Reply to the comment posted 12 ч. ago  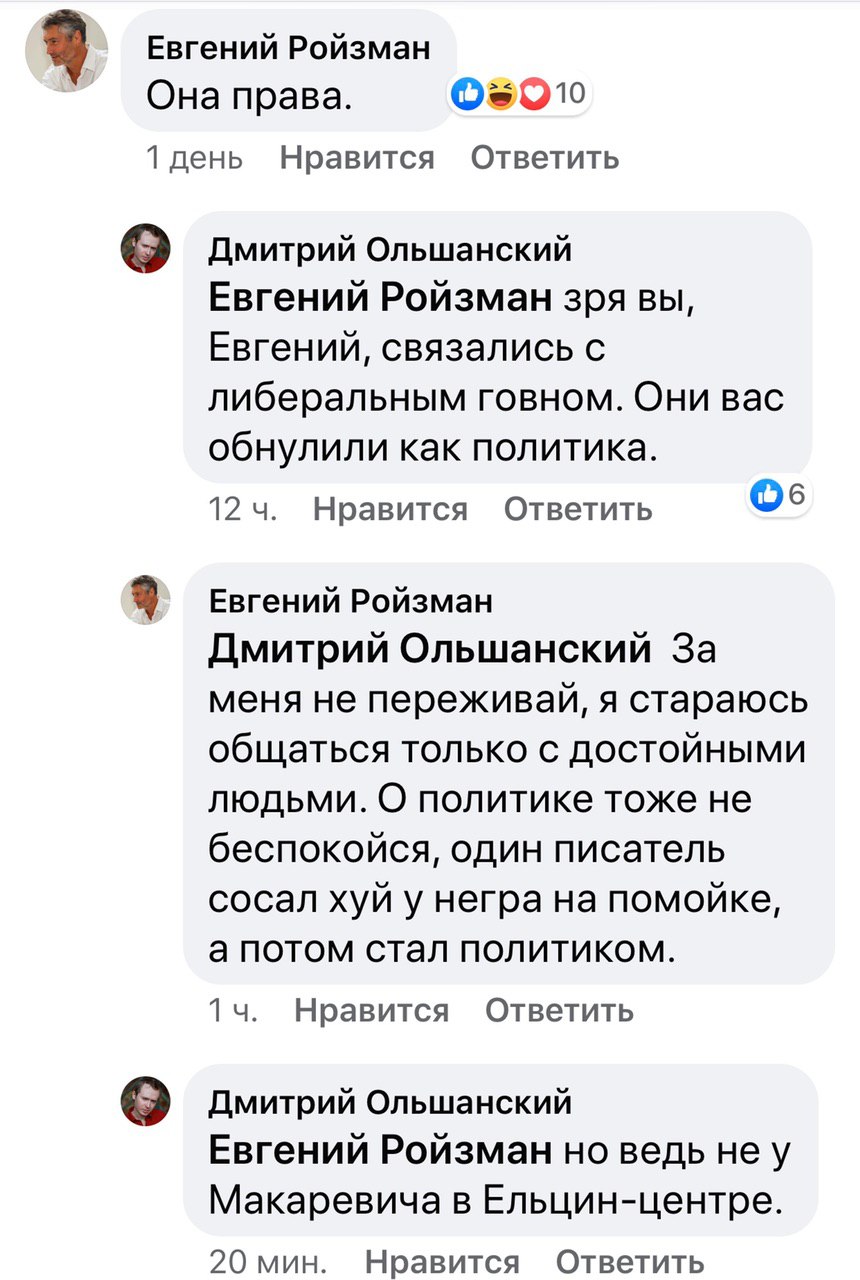pyautogui.click(x=578, y=510)
